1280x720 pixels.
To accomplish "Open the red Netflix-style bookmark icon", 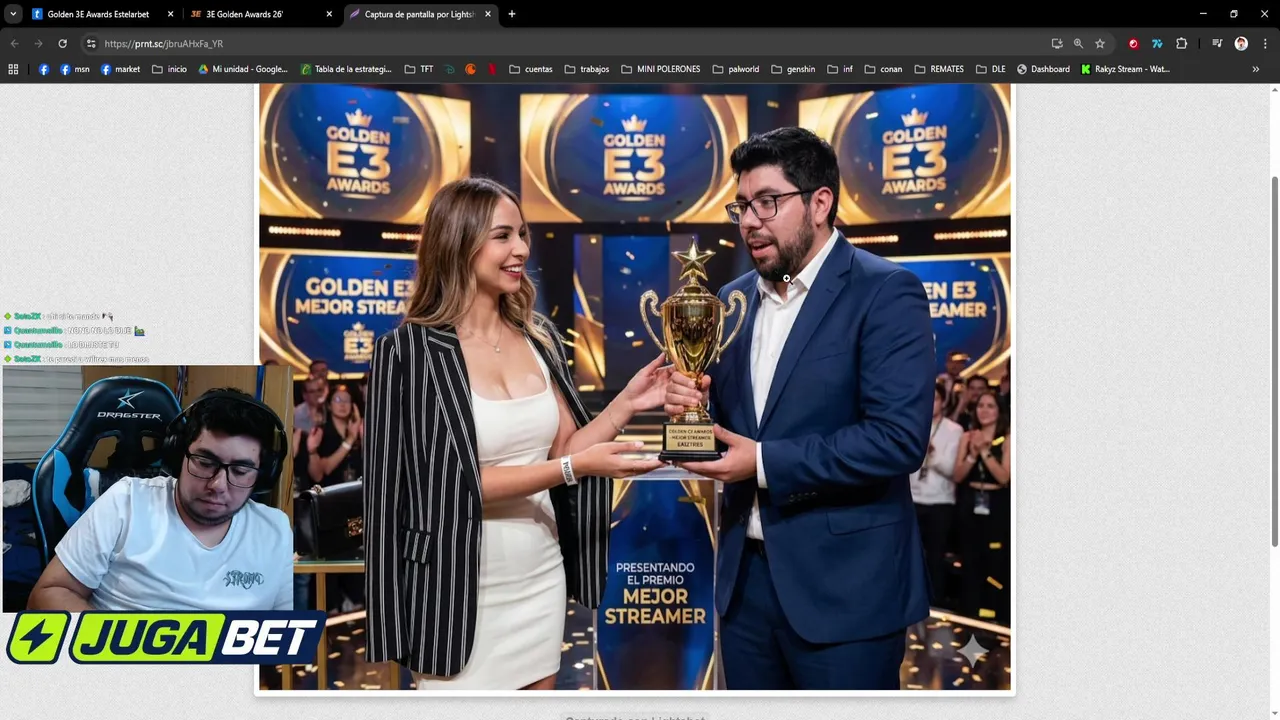I will 492,69.
